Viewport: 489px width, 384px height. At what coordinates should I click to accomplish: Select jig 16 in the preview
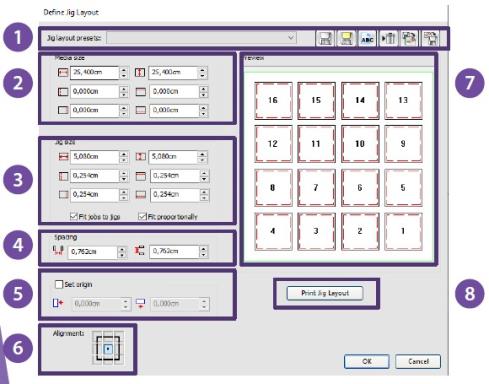273,101
